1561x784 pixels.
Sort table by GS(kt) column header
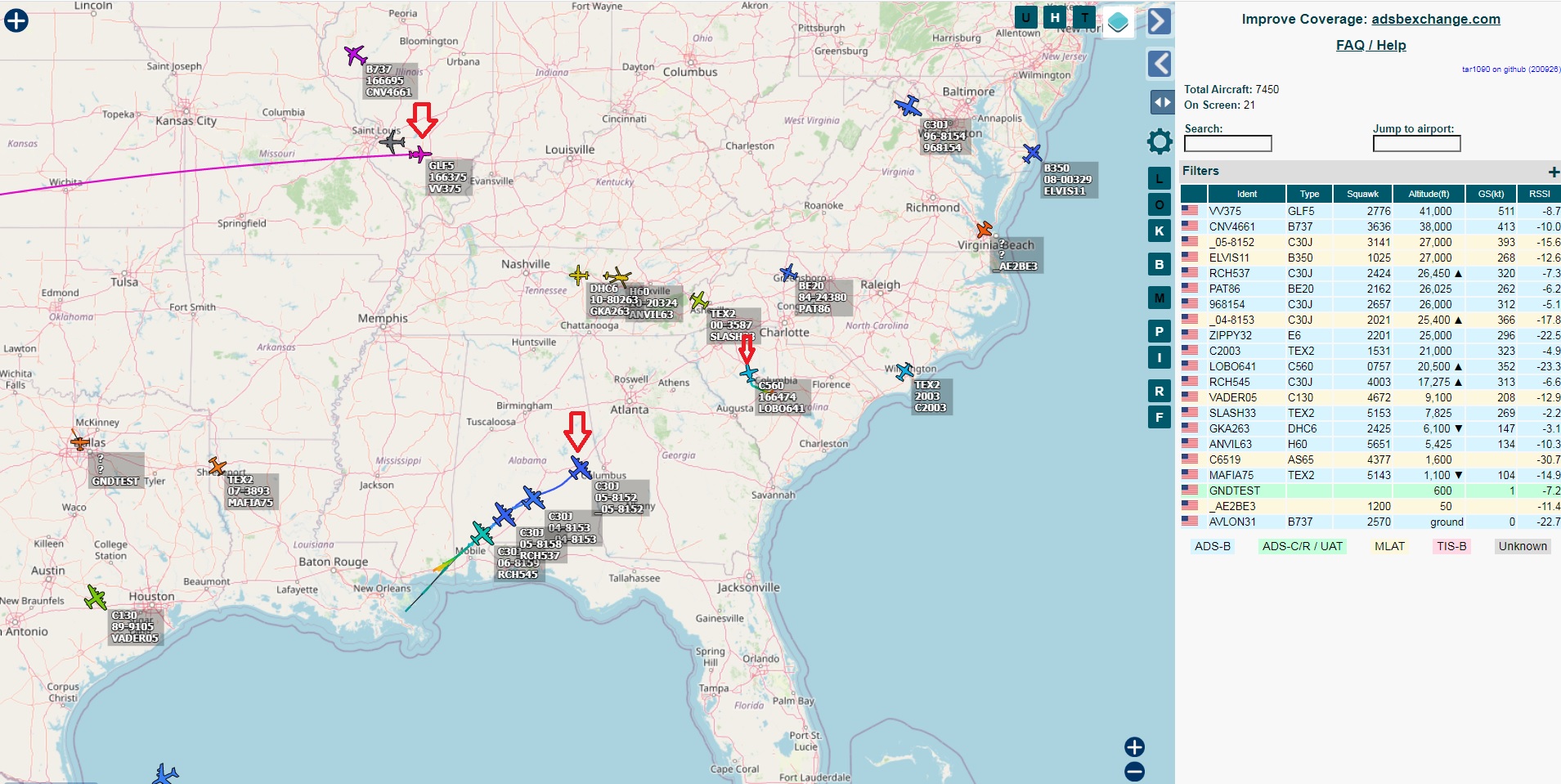pyautogui.click(x=1491, y=194)
